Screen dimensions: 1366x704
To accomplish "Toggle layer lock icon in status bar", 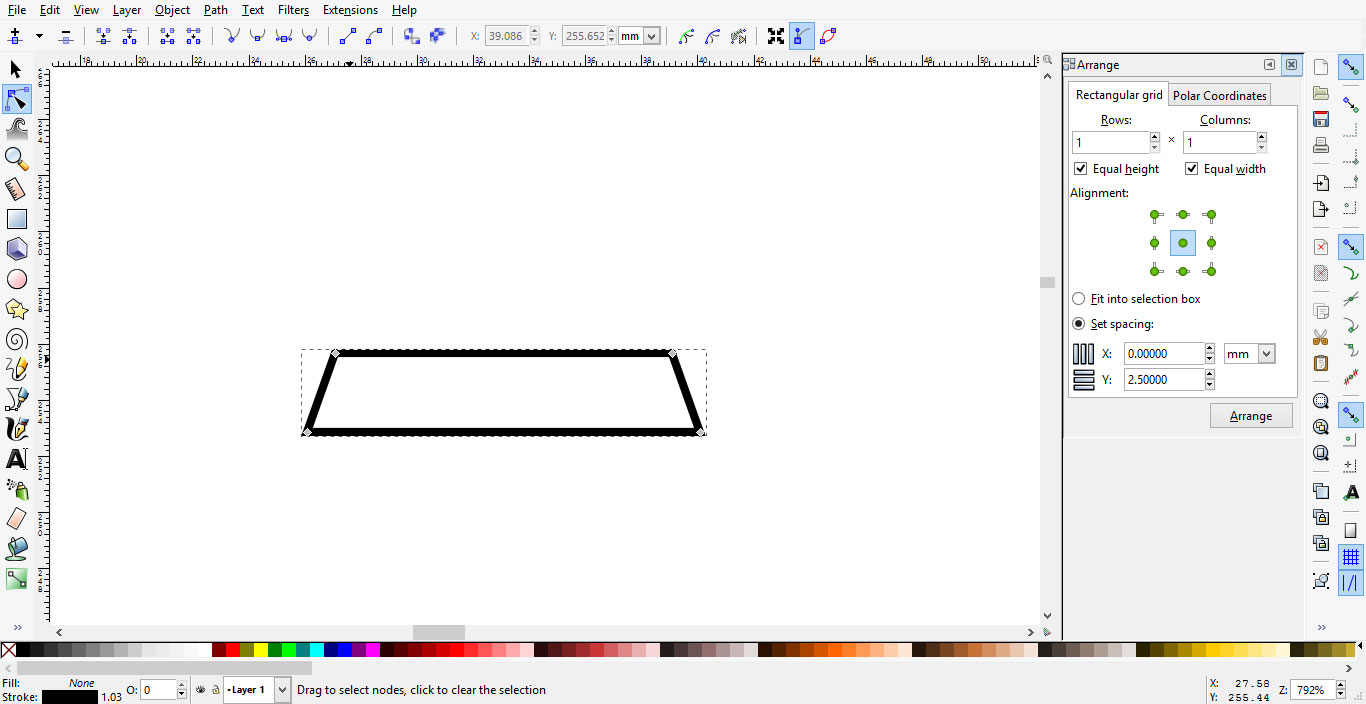I will 216,690.
